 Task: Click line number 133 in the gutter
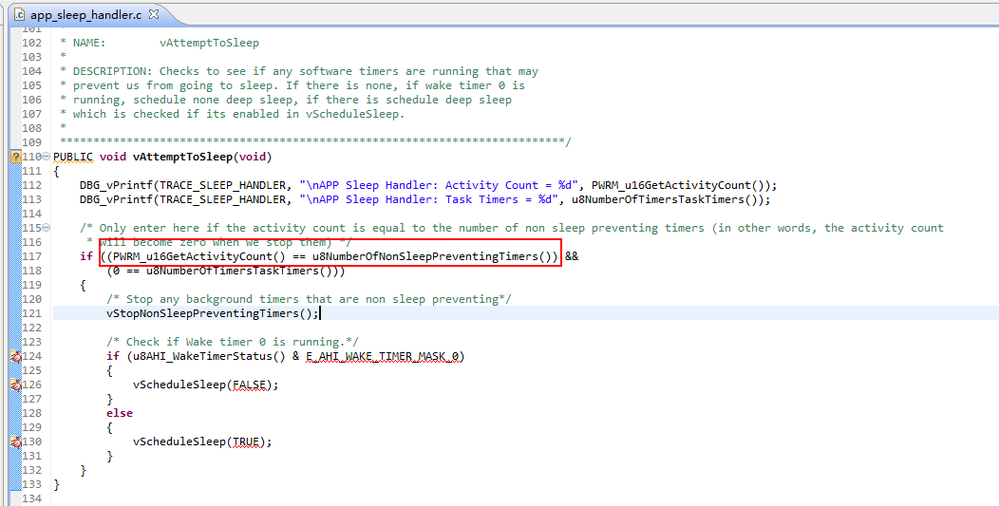point(32,484)
